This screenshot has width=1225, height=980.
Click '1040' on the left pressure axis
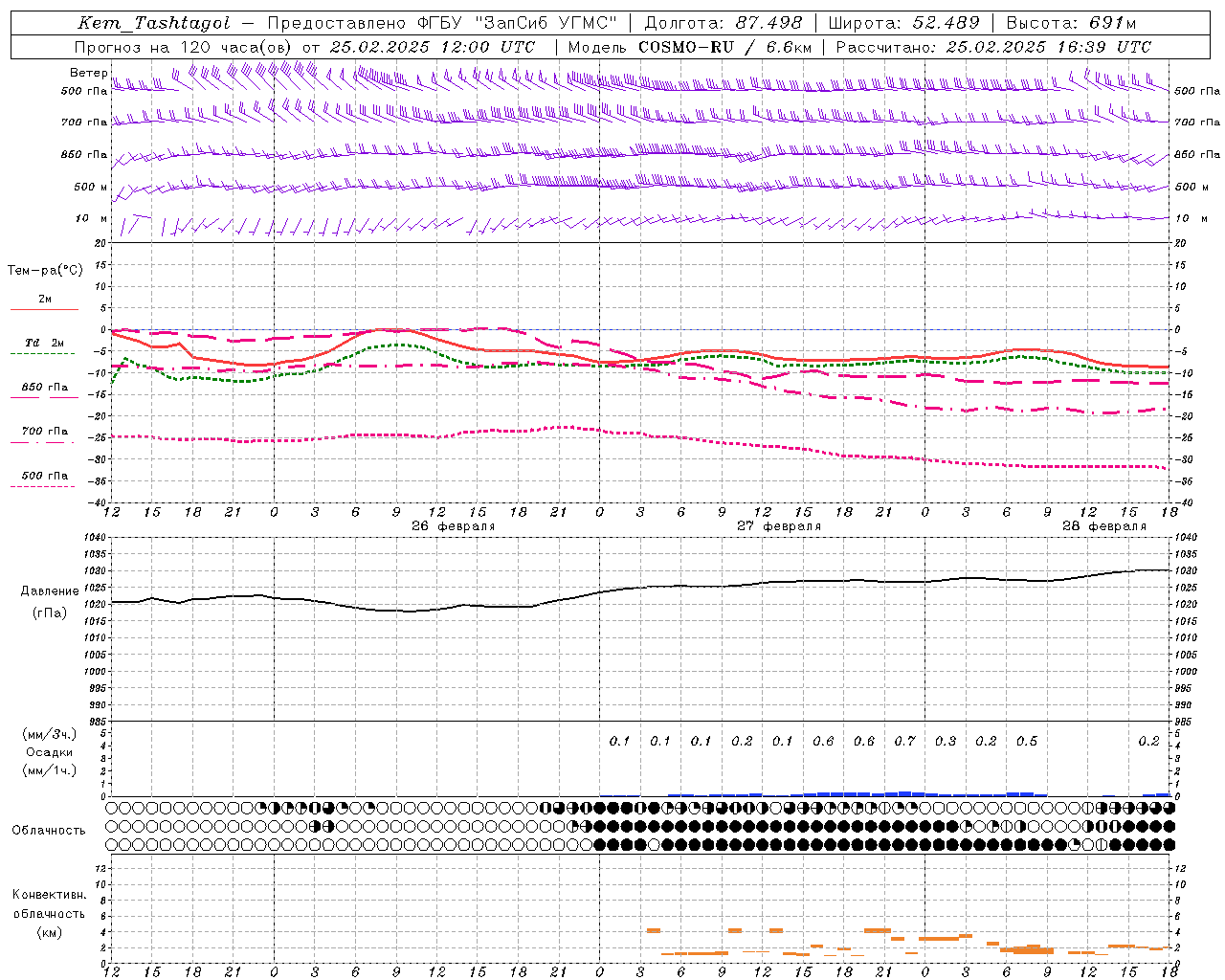[94, 537]
